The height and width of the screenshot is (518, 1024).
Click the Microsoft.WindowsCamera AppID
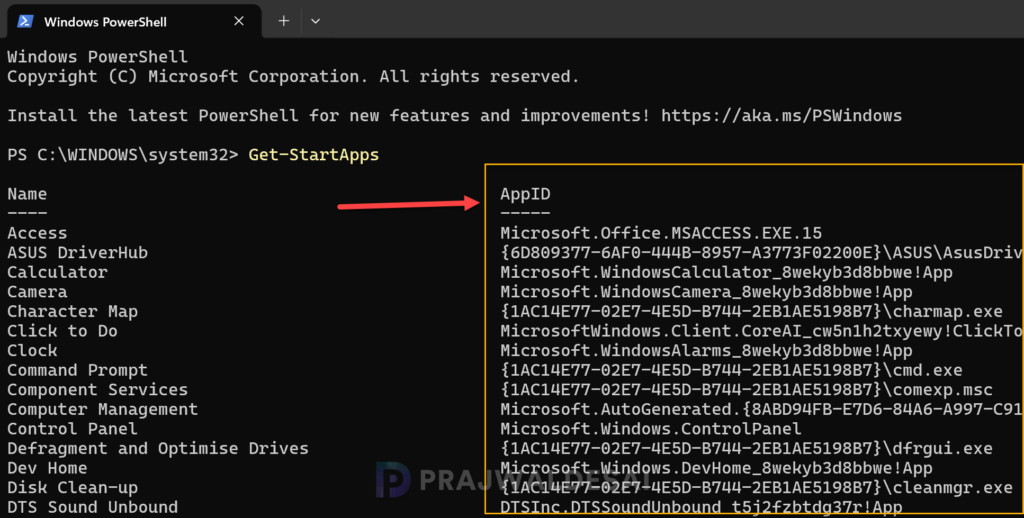coord(706,292)
